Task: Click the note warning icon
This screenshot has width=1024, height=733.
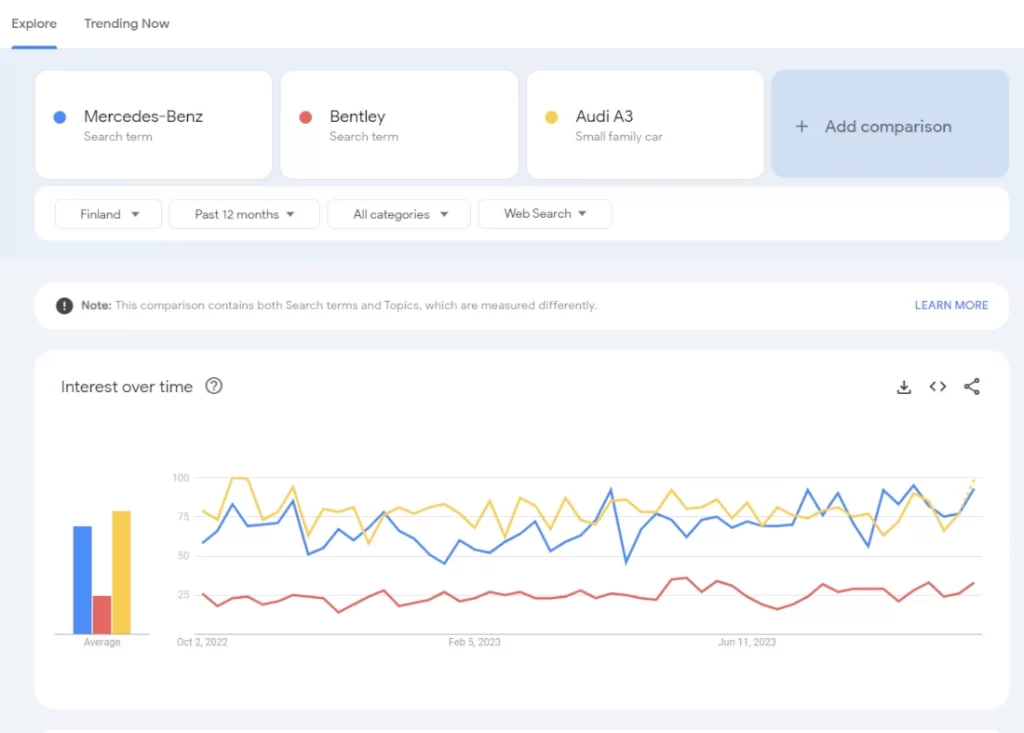Action: pos(64,306)
